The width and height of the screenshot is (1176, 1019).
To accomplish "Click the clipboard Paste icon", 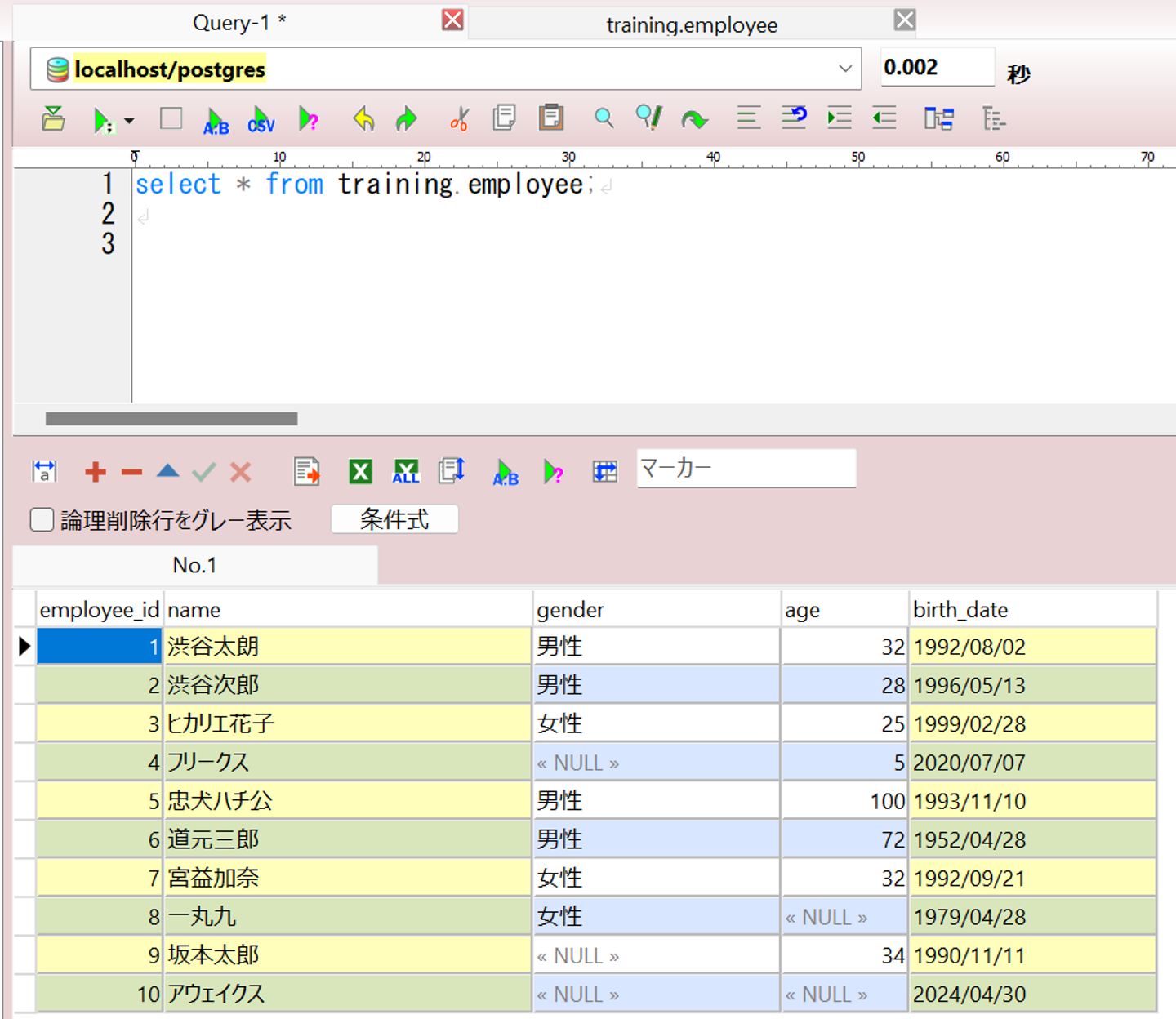I will tap(551, 118).
